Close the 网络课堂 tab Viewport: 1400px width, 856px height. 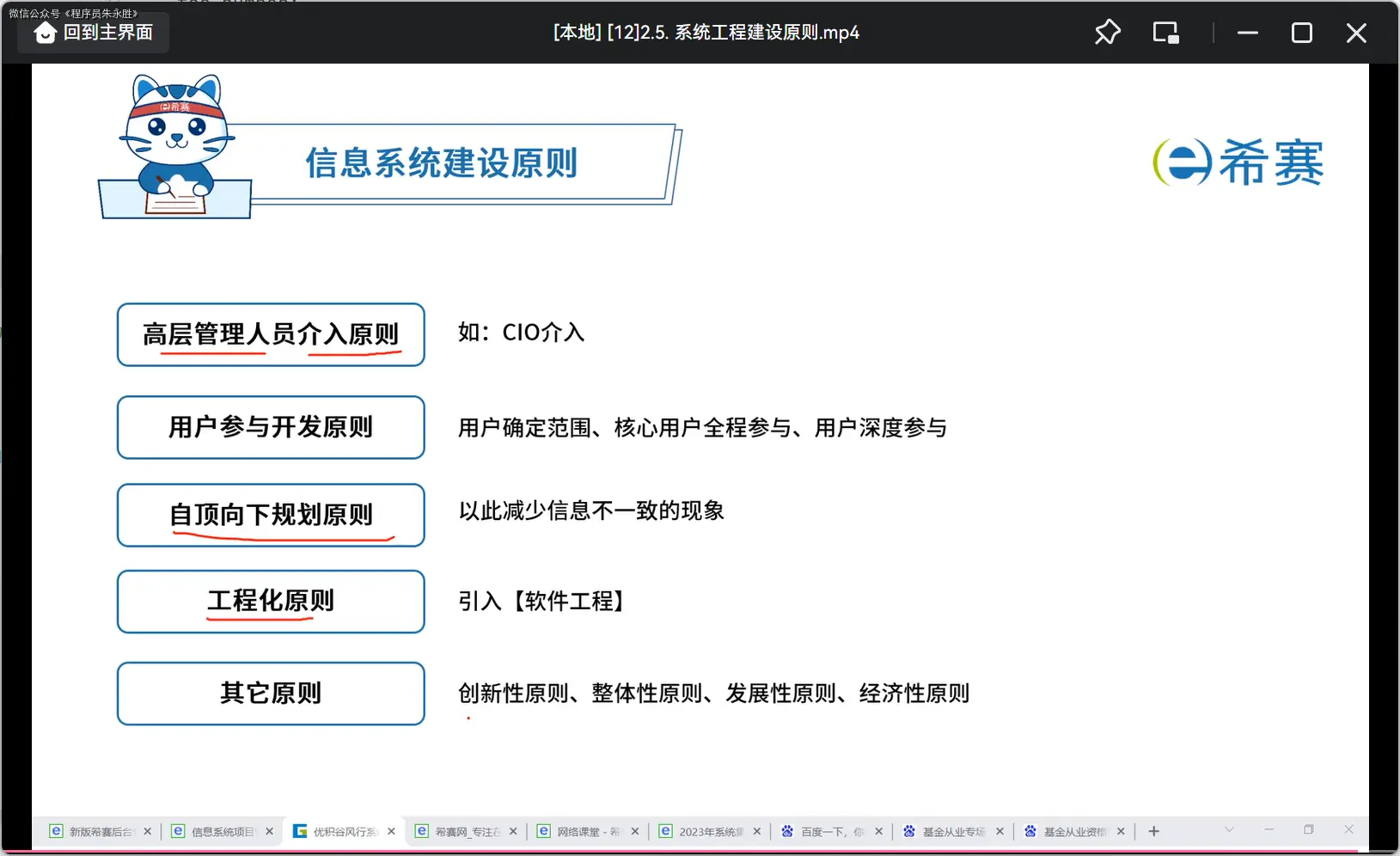[x=635, y=831]
